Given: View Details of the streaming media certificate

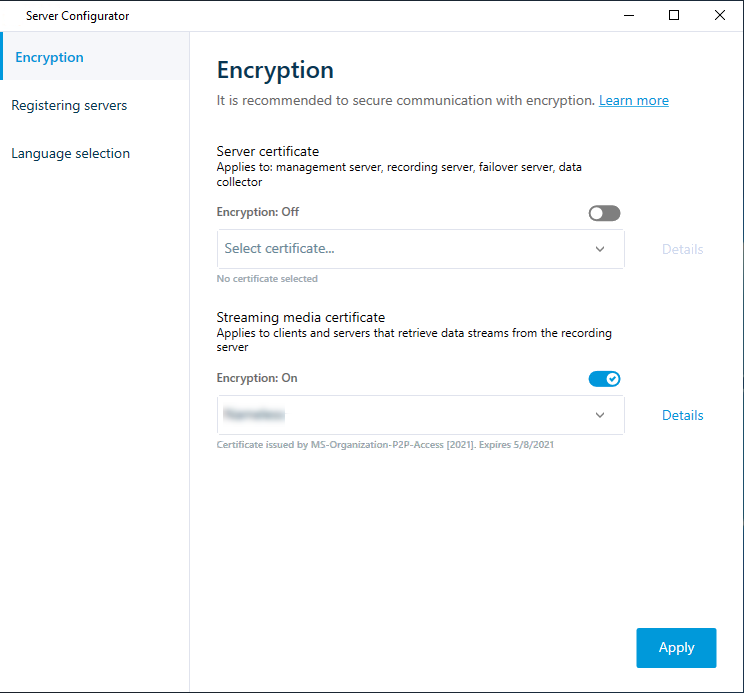Looking at the screenshot, I should point(682,415).
